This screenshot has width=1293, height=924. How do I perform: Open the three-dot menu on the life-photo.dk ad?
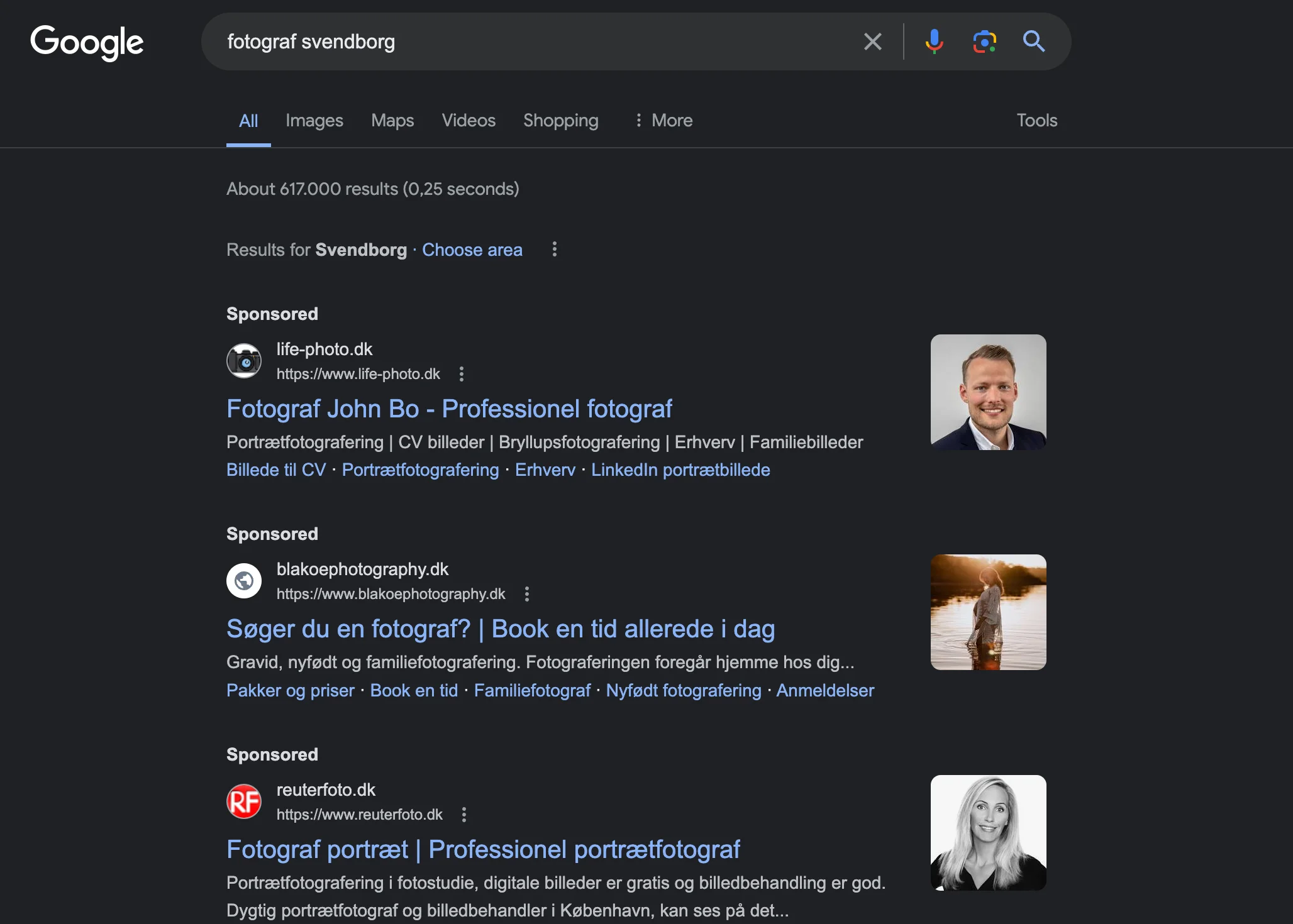pos(462,374)
